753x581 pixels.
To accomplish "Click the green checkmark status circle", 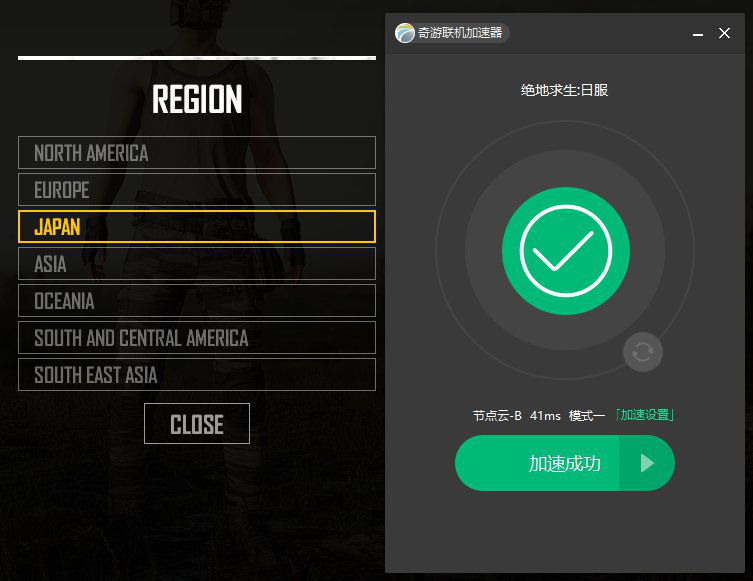I will click(x=566, y=251).
